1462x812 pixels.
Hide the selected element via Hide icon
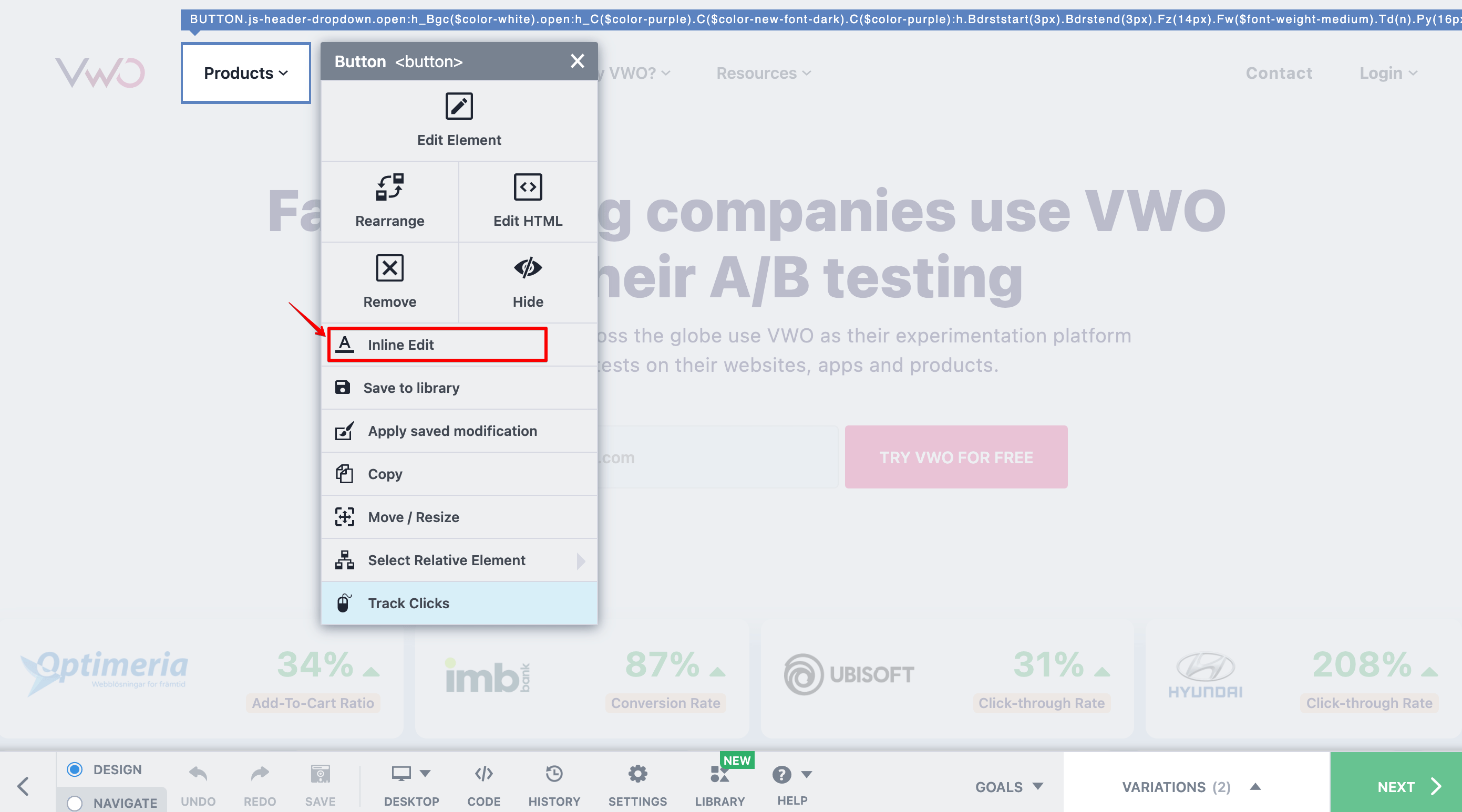tap(527, 268)
